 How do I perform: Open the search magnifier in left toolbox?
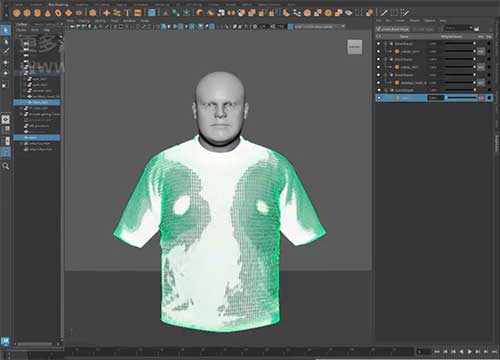[6, 166]
